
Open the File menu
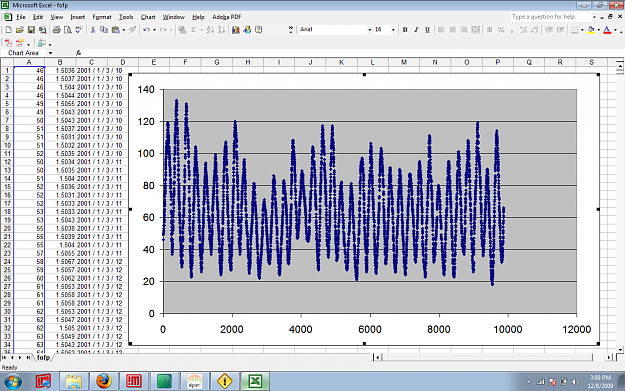point(21,17)
